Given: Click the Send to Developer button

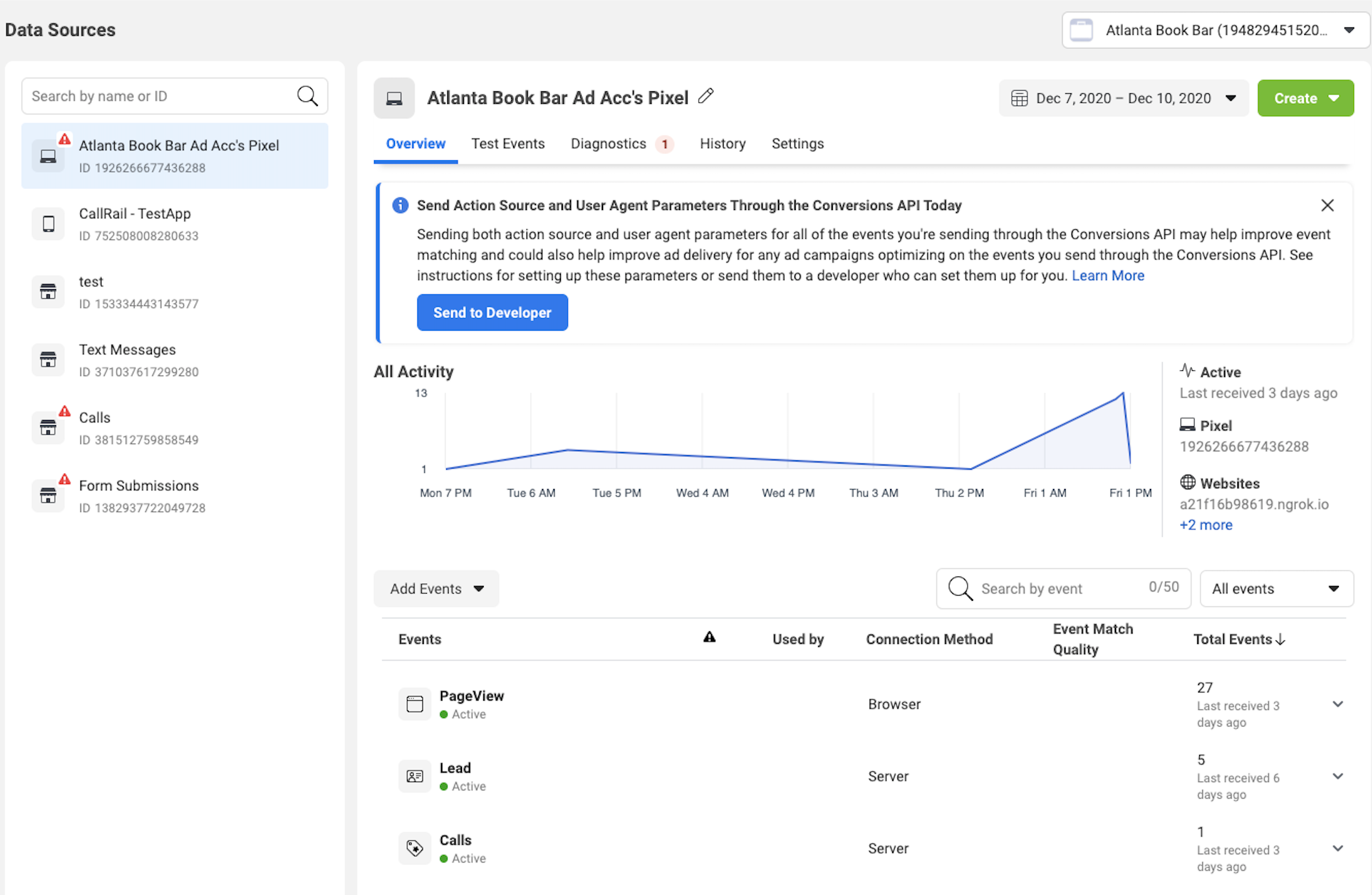Looking at the screenshot, I should tap(493, 312).
